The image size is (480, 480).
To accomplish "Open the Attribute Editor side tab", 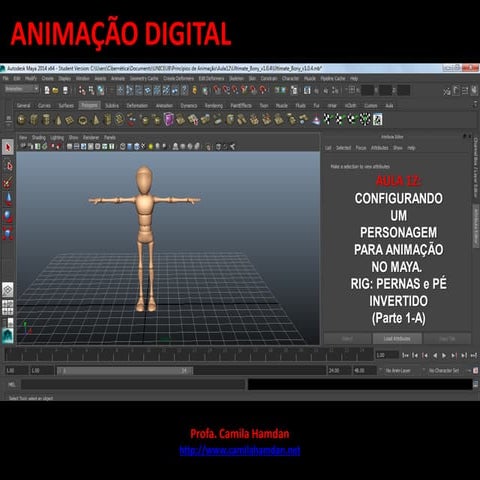I will pyautogui.click(x=476, y=225).
